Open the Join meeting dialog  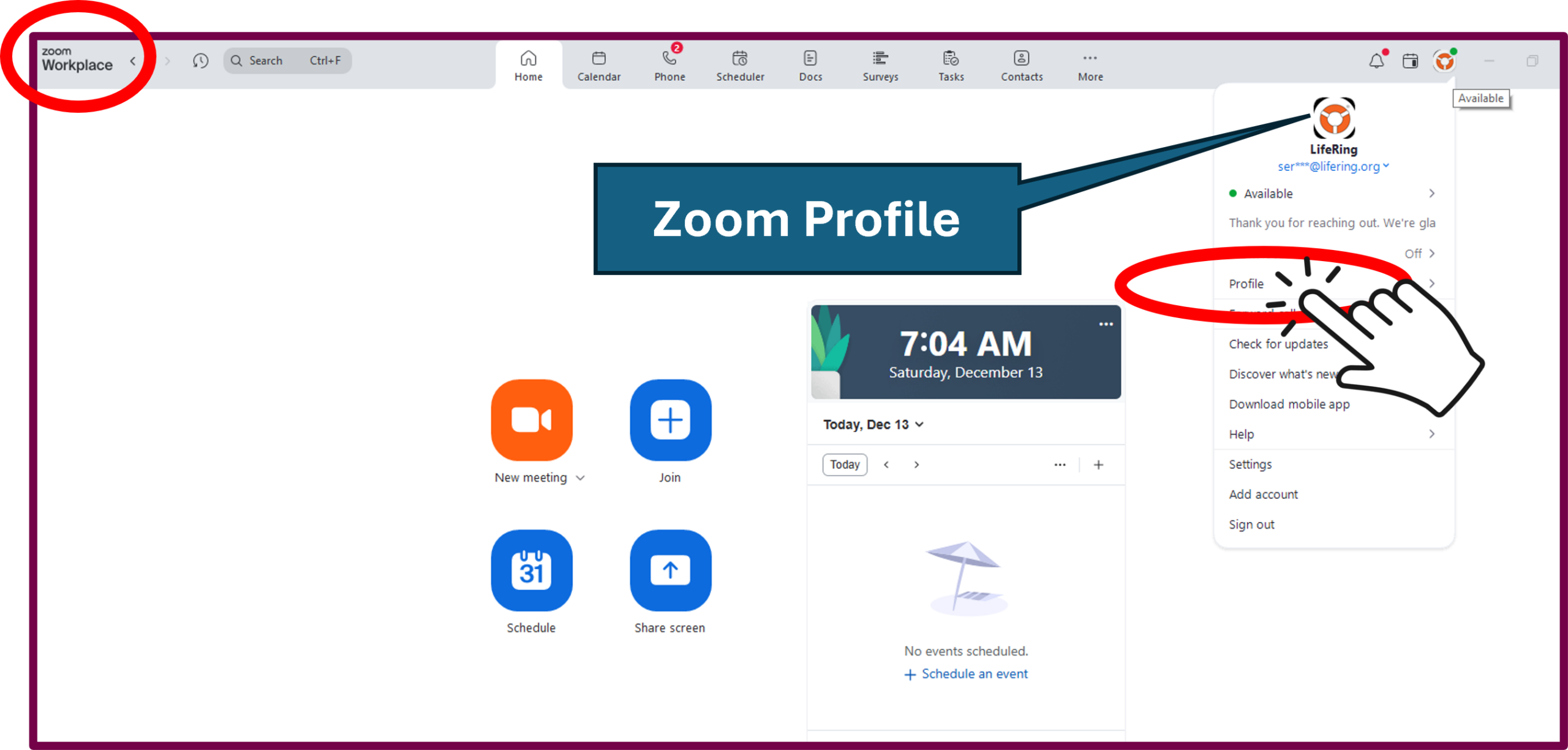669,420
